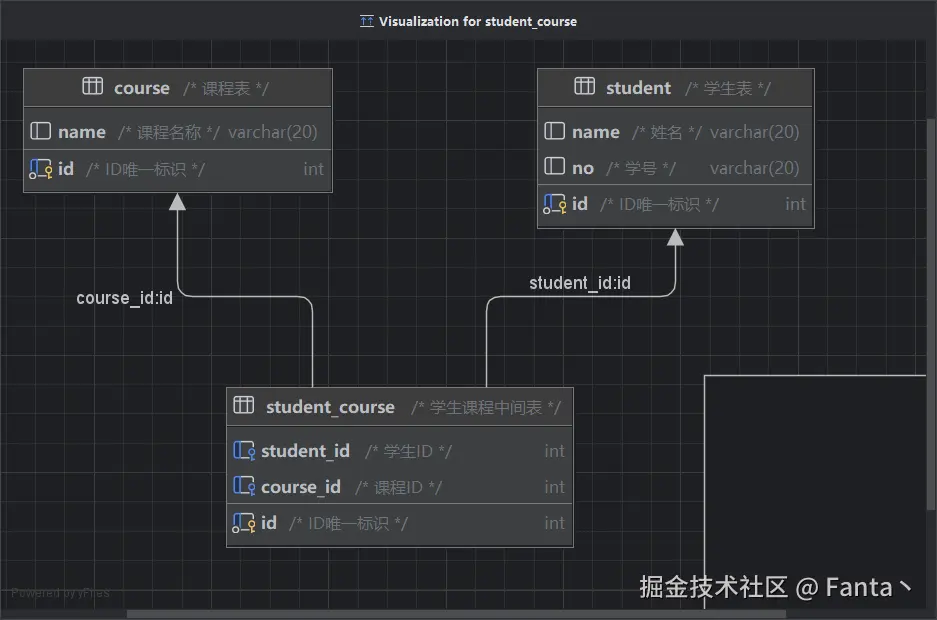937x620 pixels.
Task: Click the course table icon in header
Action: tap(93, 87)
